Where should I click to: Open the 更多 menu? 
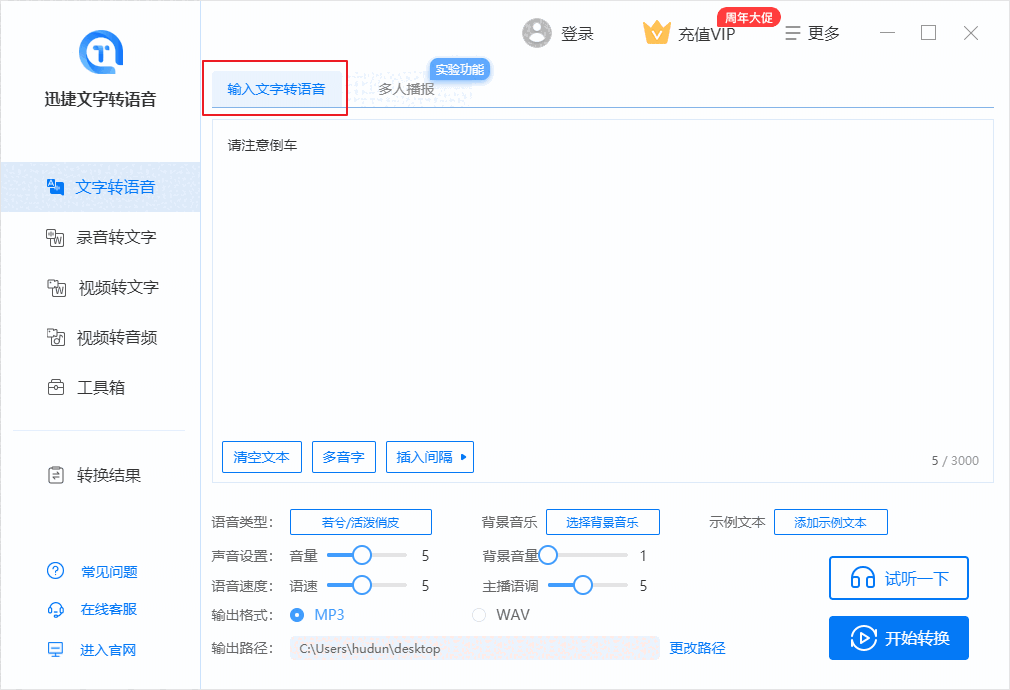(812, 32)
